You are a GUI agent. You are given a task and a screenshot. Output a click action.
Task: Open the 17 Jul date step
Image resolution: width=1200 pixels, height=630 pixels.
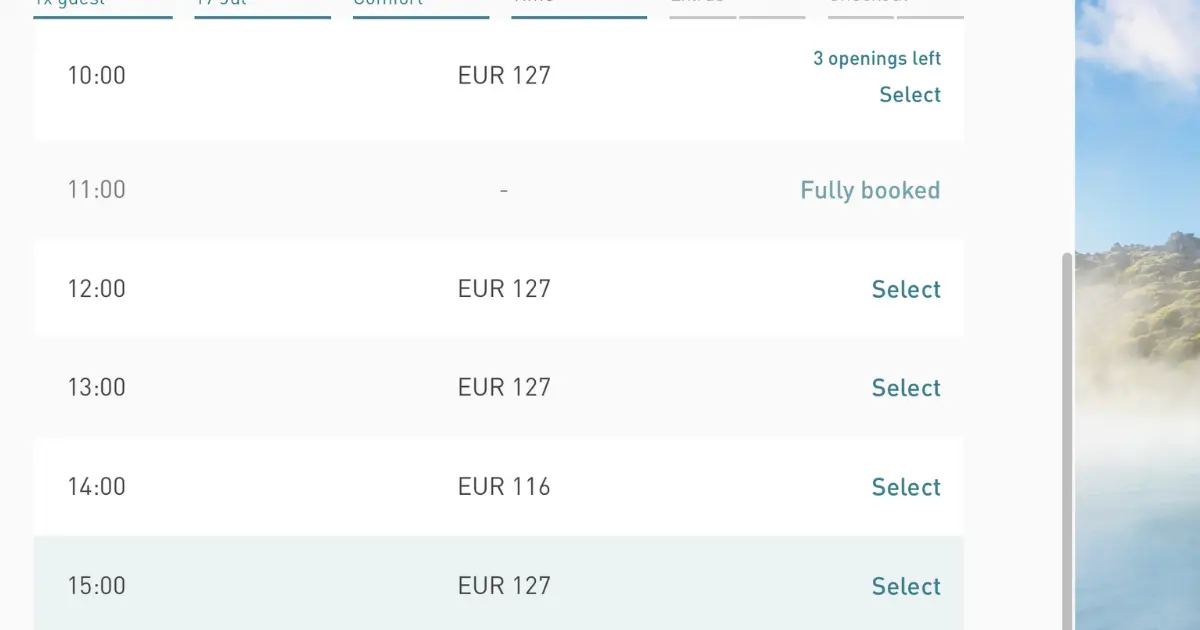click(262, 6)
